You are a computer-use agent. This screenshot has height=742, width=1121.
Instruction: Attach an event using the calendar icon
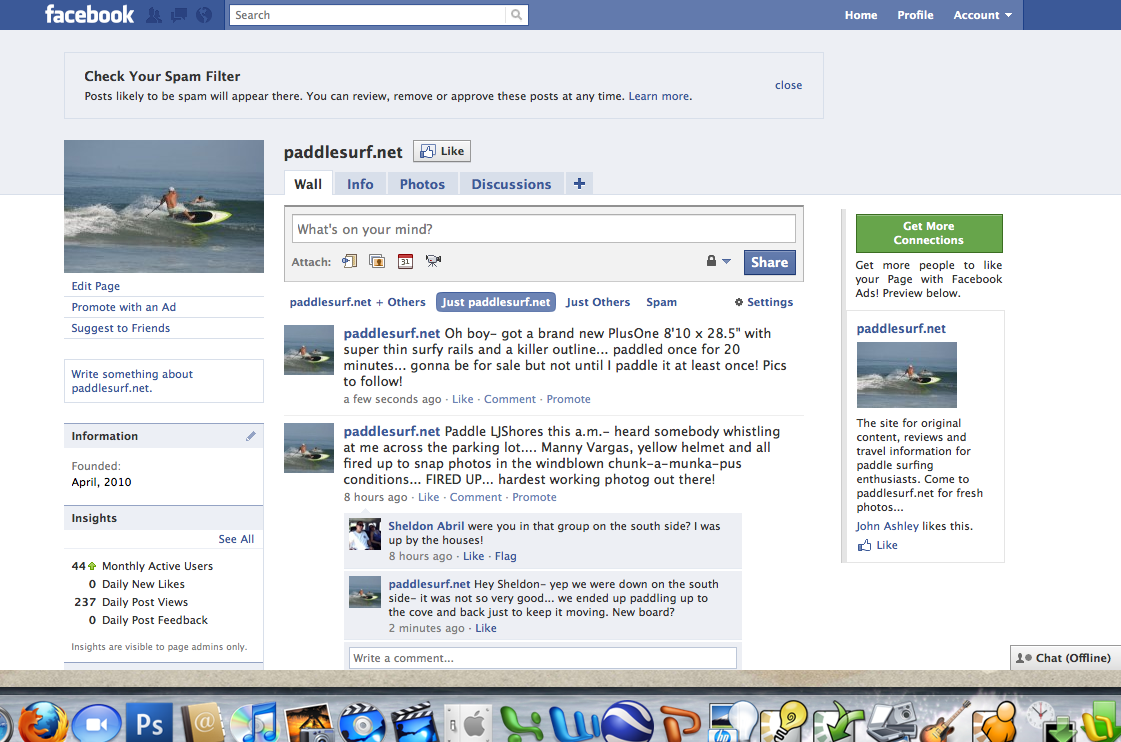(x=405, y=261)
